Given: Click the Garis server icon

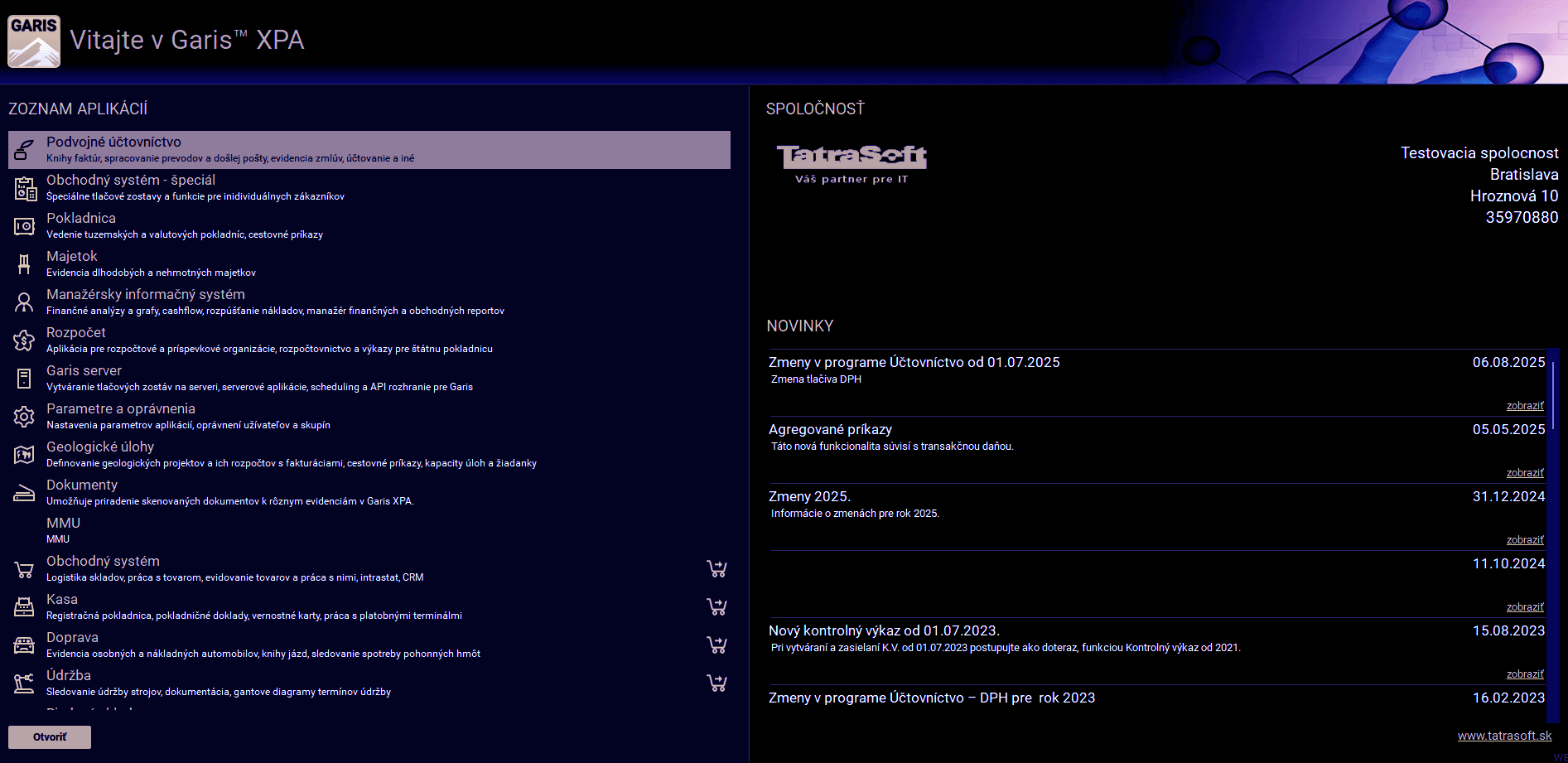Looking at the screenshot, I should [x=24, y=379].
